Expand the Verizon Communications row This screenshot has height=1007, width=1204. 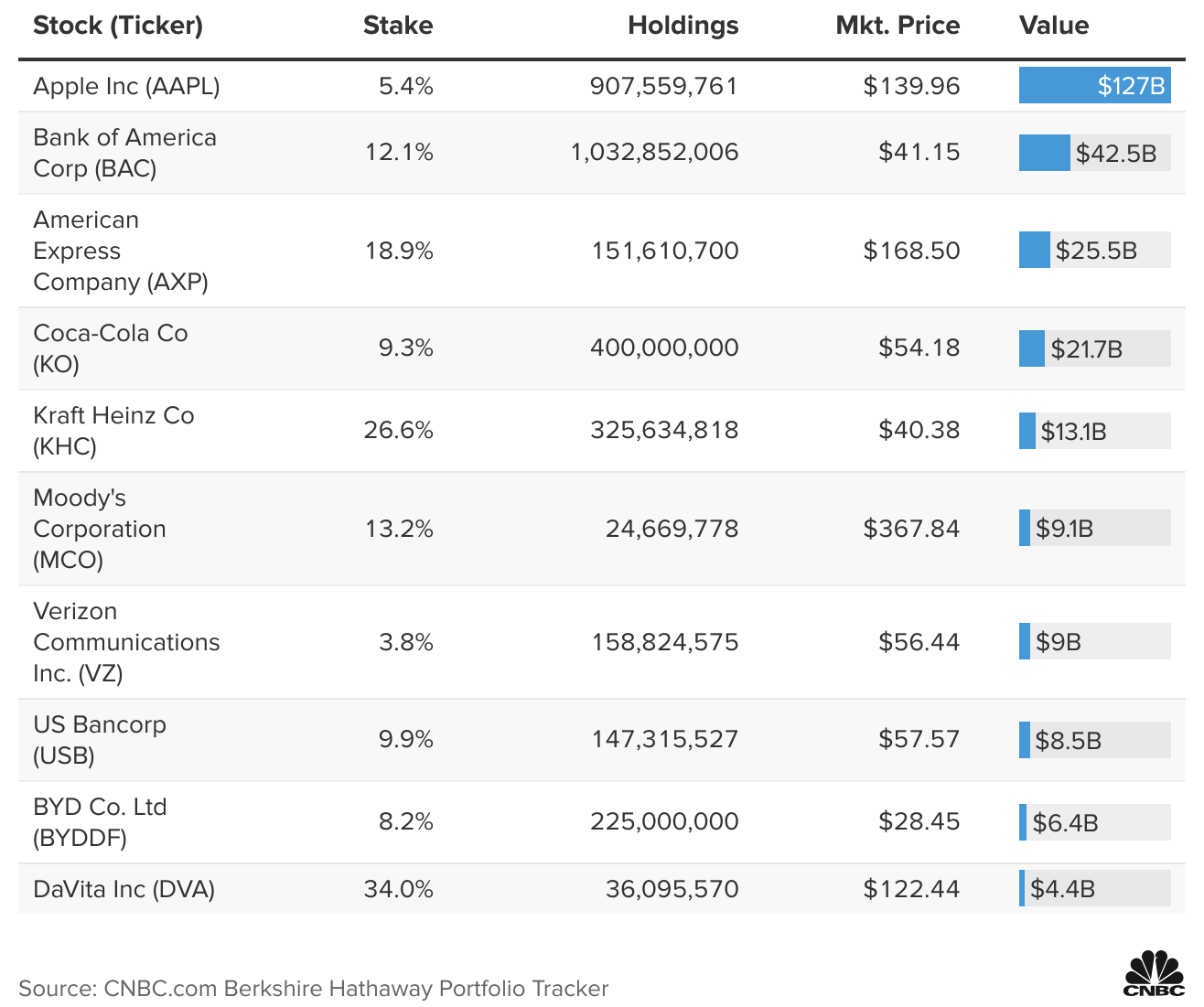click(x=126, y=641)
